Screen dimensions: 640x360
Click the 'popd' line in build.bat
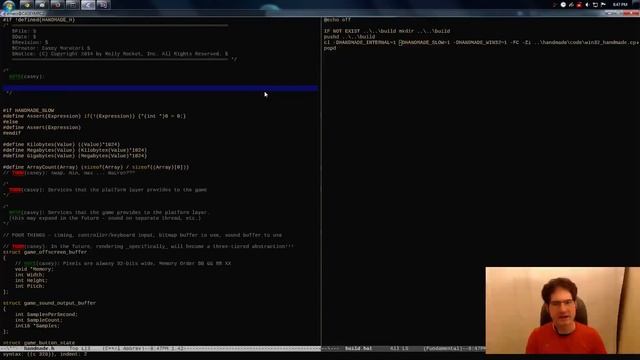(x=330, y=48)
